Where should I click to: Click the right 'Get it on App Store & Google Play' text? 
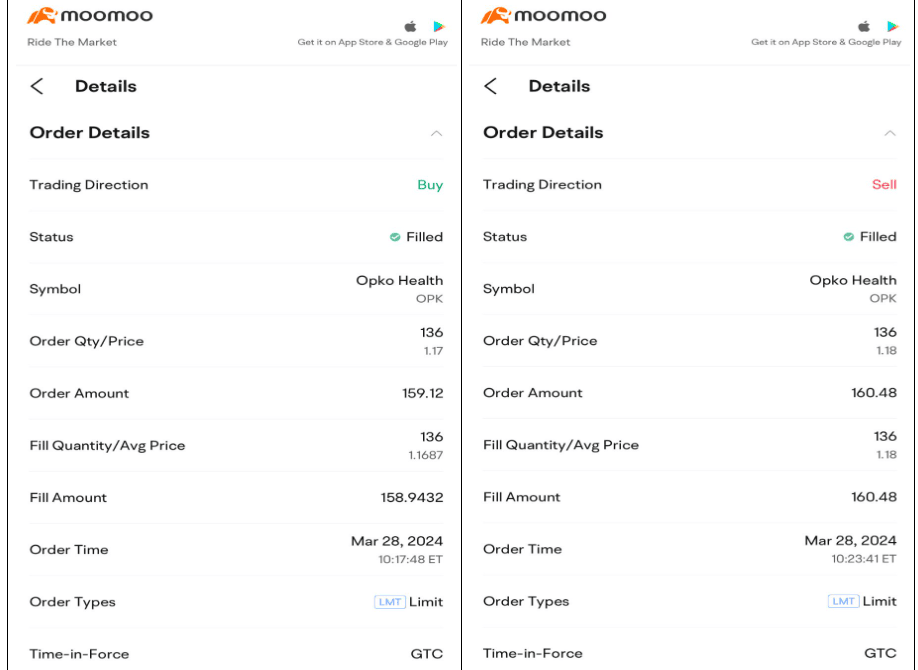tap(826, 43)
